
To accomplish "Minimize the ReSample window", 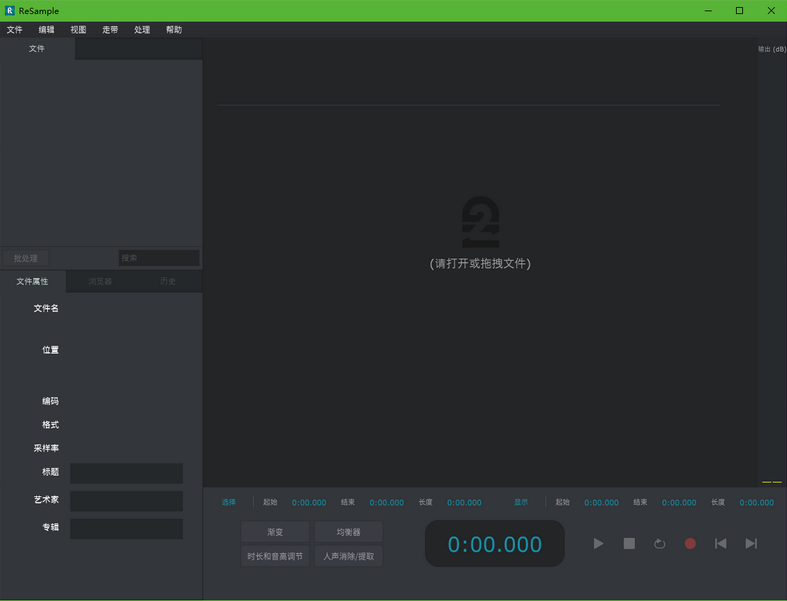I will pyautogui.click(x=708, y=11).
